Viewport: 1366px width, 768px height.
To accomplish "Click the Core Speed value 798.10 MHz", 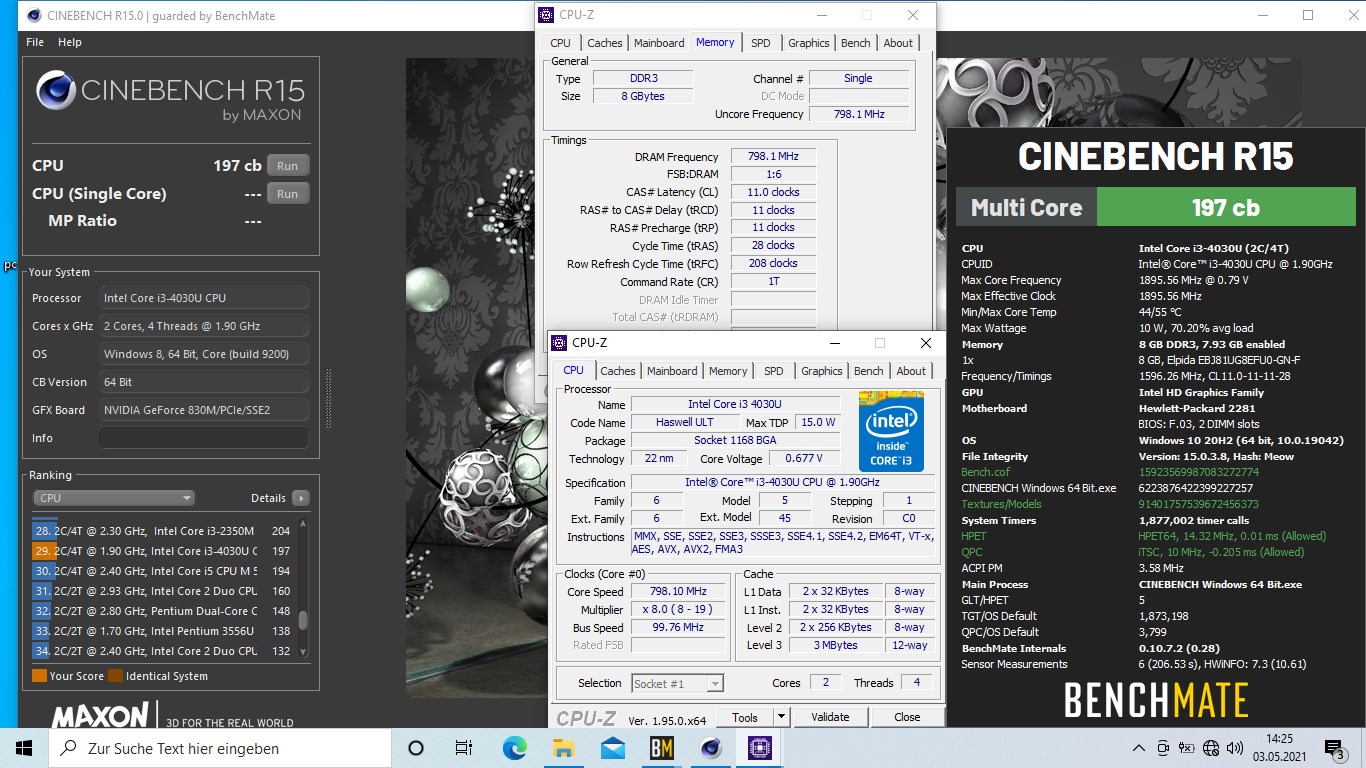I will point(679,591).
